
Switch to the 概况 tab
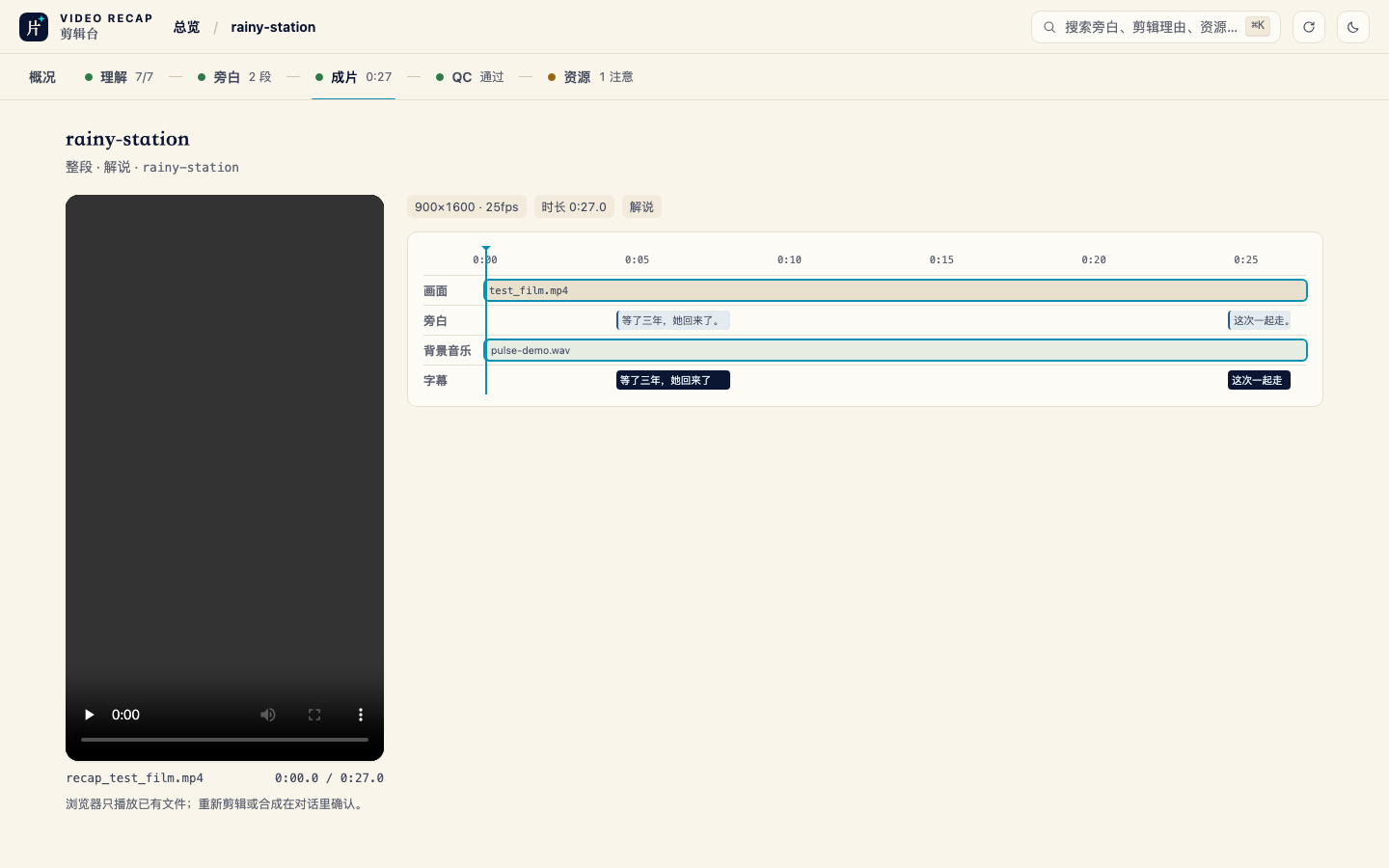coord(42,77)
